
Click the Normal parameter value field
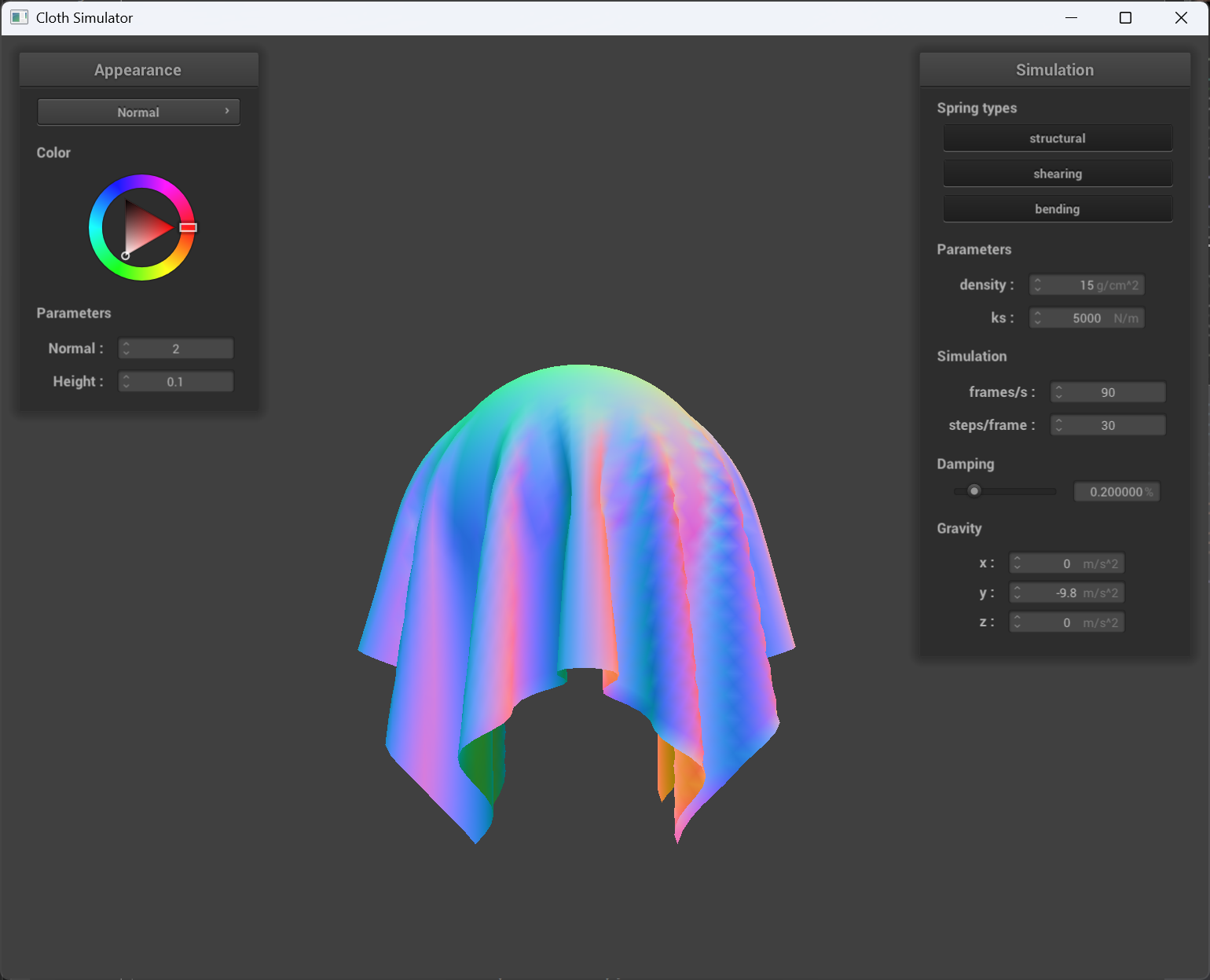pos(176,348)
